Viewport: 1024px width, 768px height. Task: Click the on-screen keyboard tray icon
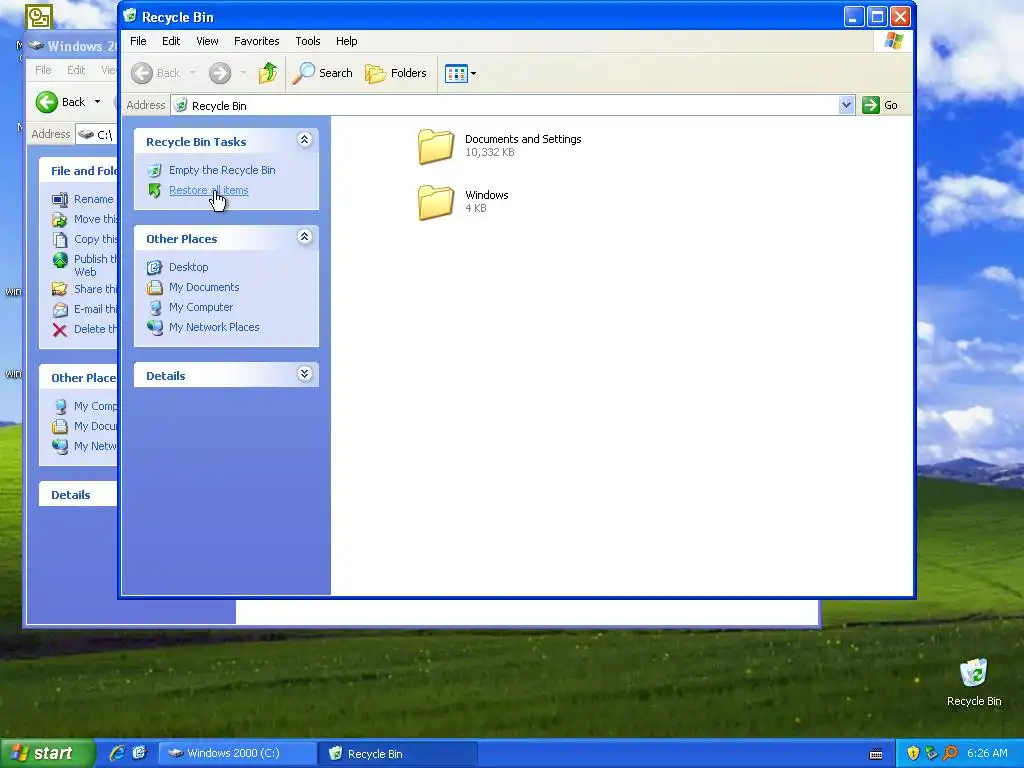[x=876, y=754]
